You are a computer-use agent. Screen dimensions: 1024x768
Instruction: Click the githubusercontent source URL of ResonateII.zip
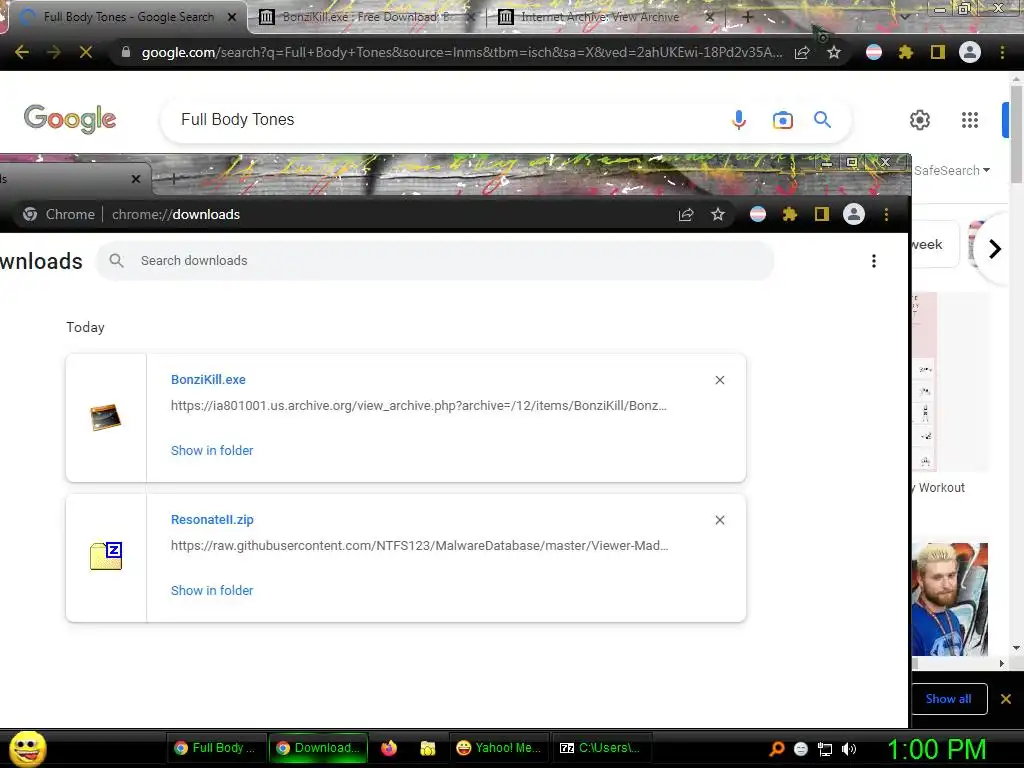click(419, 545)
